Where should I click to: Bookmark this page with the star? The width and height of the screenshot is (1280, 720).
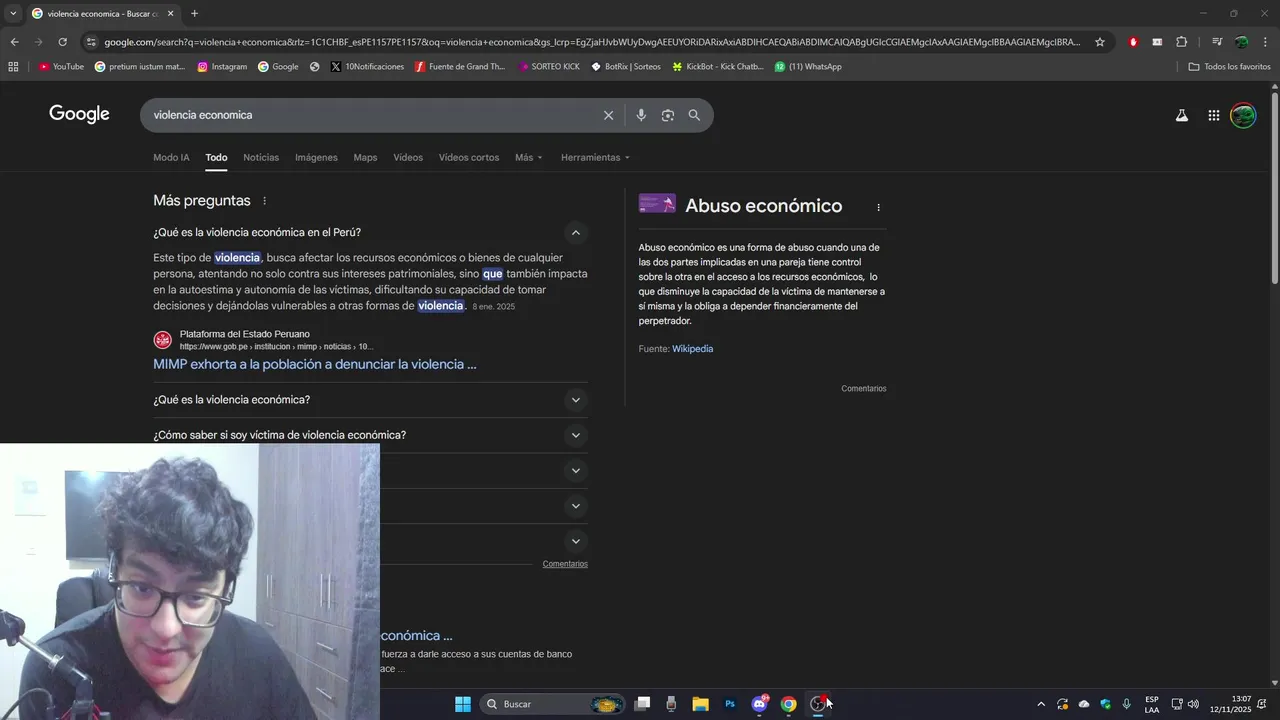1100,42
